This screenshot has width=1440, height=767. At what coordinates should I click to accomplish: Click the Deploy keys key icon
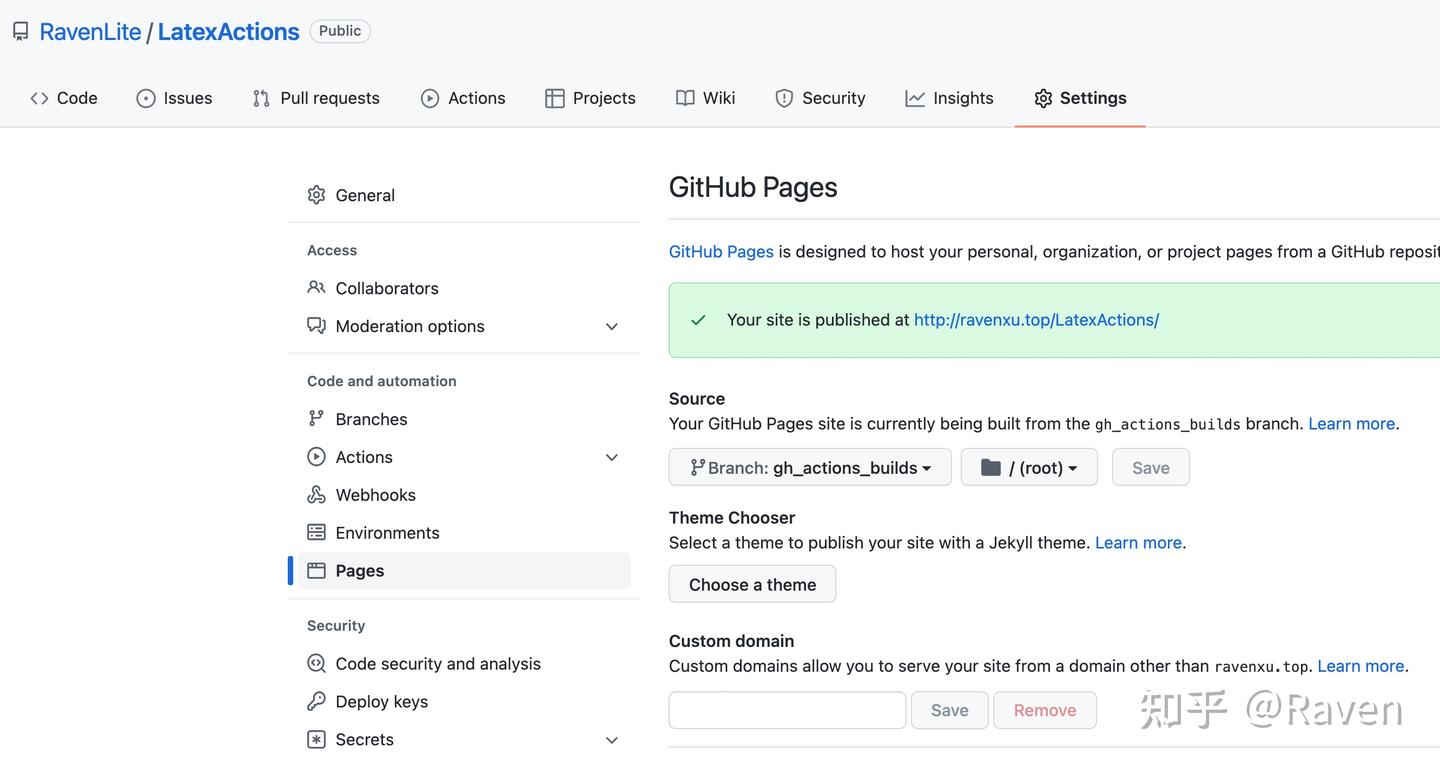click(316, 701)
